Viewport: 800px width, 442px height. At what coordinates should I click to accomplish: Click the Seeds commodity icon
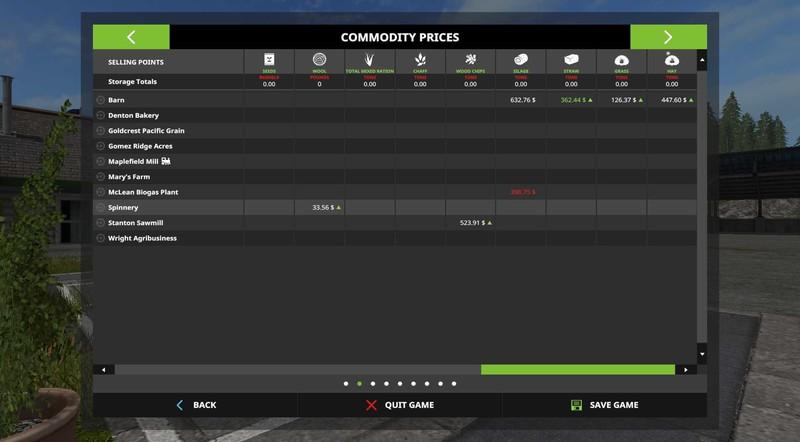pyautogui.click(x=269, y=60)
